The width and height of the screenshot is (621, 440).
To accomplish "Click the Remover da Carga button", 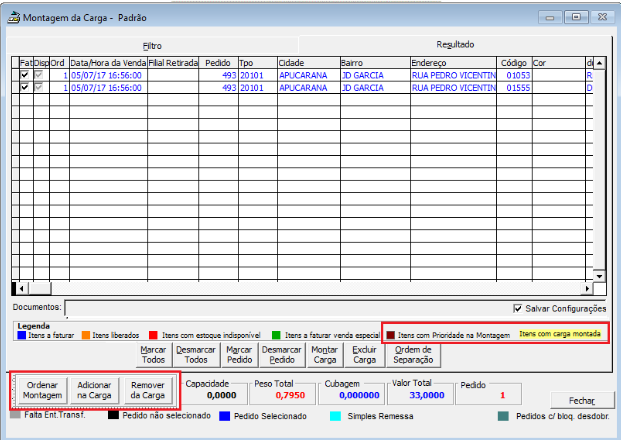I will pyautogui.click(x=148, y=390).
